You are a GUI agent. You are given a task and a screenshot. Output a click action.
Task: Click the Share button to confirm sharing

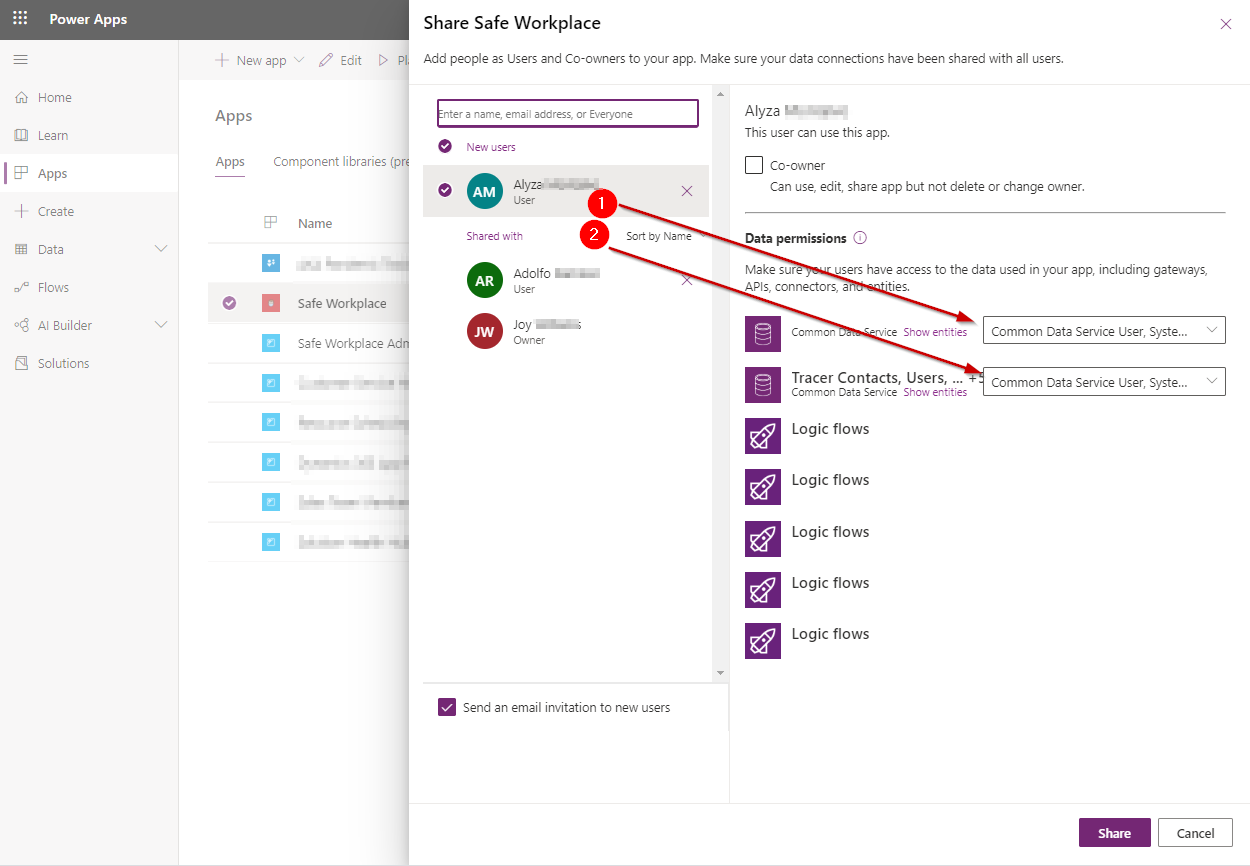(x=1114, y=832)
